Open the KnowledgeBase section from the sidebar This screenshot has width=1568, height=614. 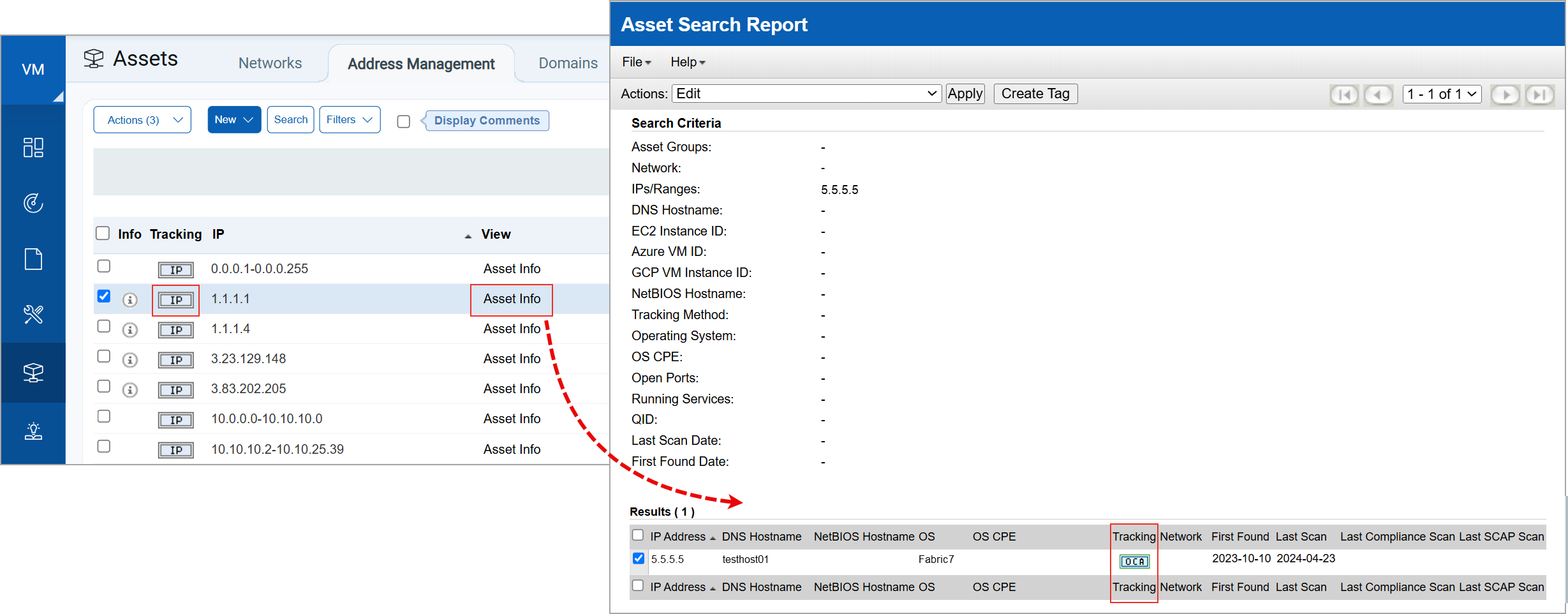(33, 430)
